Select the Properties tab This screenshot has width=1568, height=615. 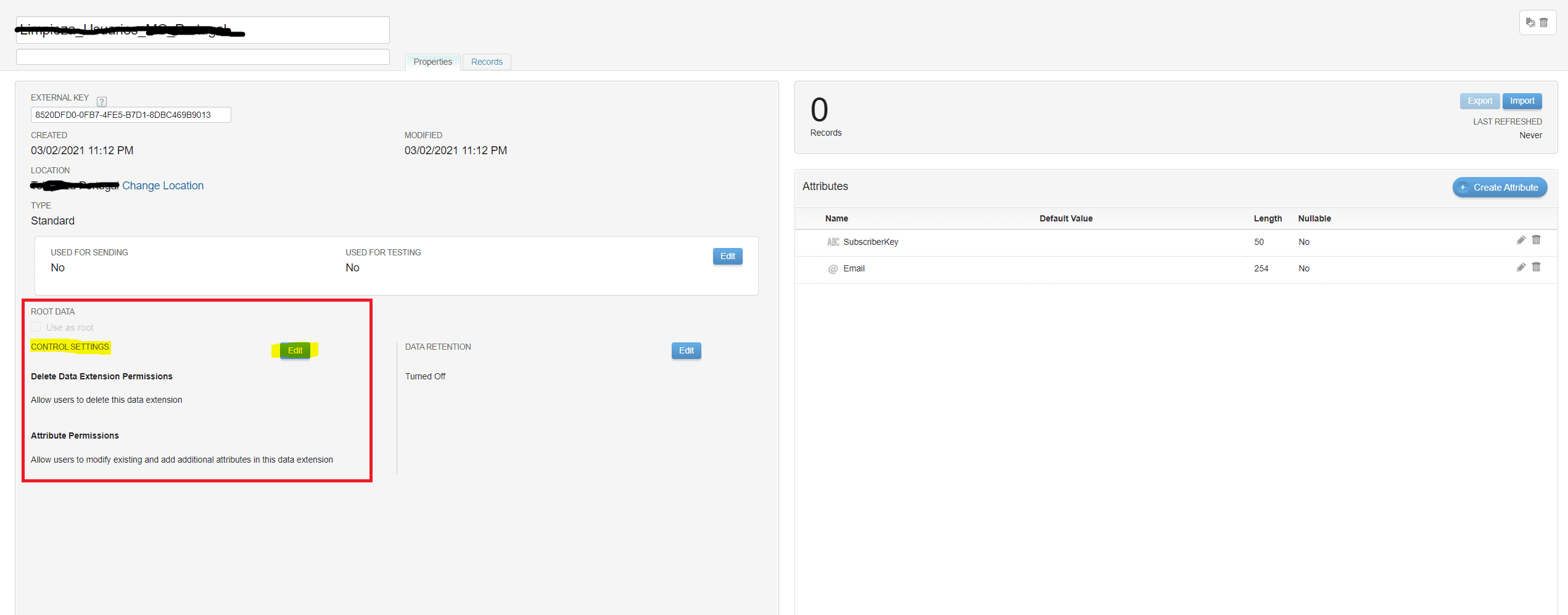432,62
